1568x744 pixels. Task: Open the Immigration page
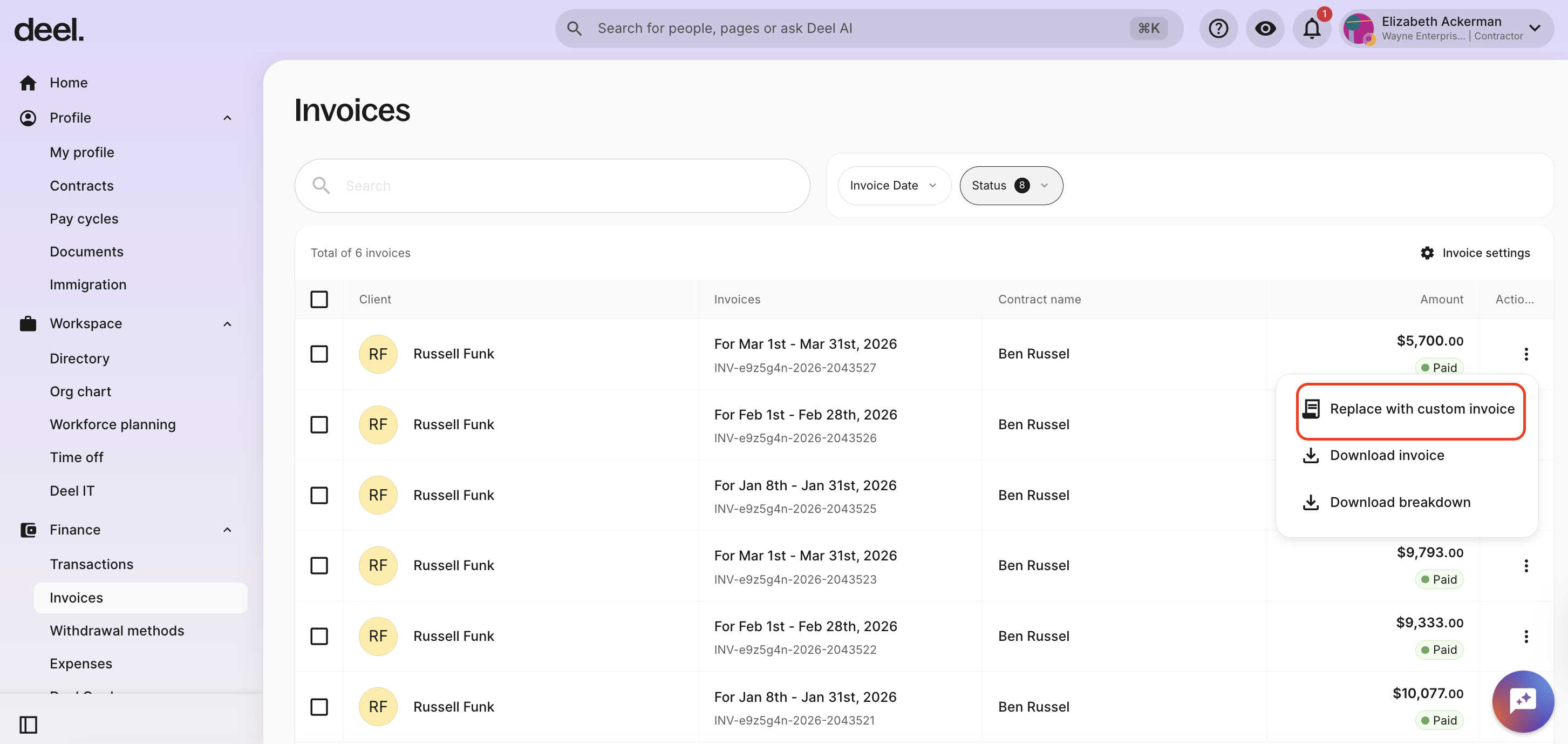coord(88,285)
